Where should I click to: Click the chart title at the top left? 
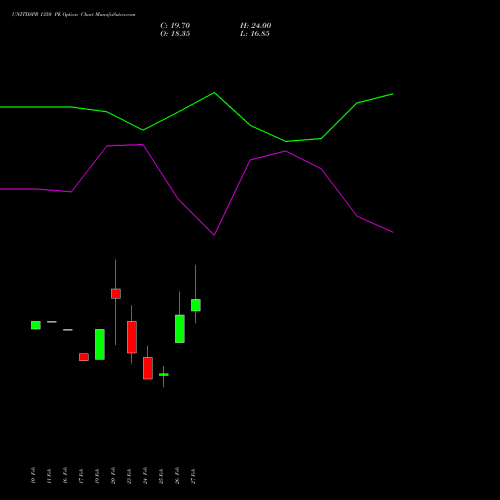click(x=73, y=15)
